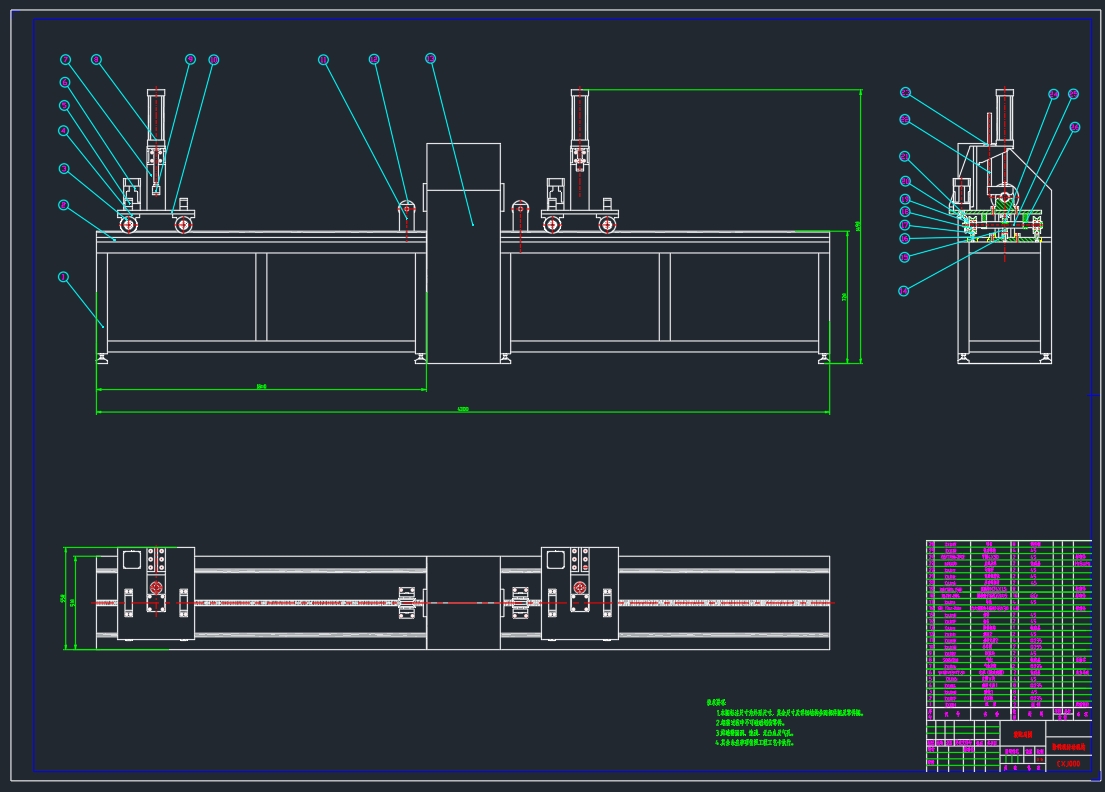Select part balloon number 26 in side view
The height and width of the screenshot is (792, 1105).
[1075, 128]
